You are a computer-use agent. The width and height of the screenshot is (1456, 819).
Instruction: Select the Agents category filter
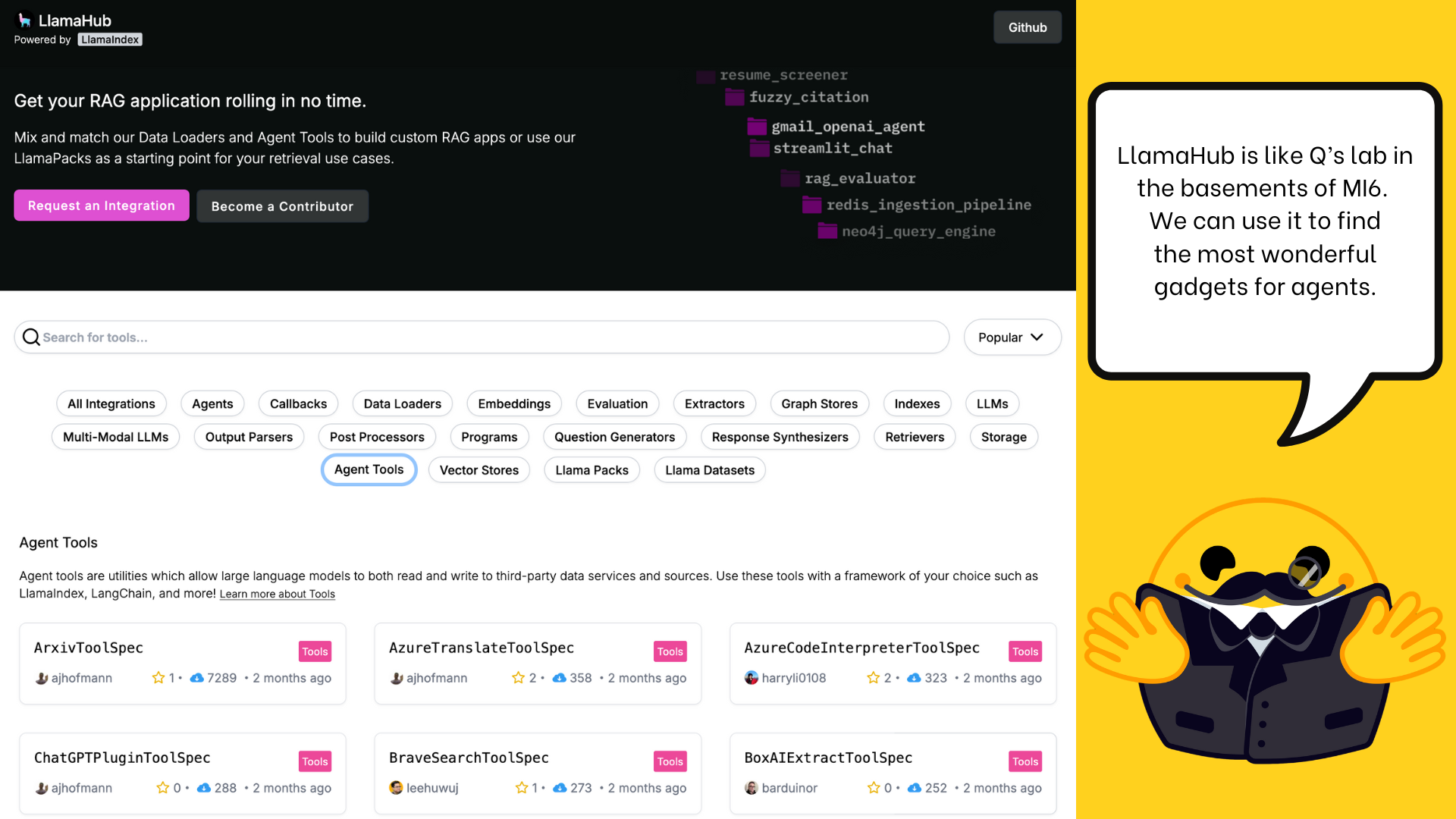212,403
